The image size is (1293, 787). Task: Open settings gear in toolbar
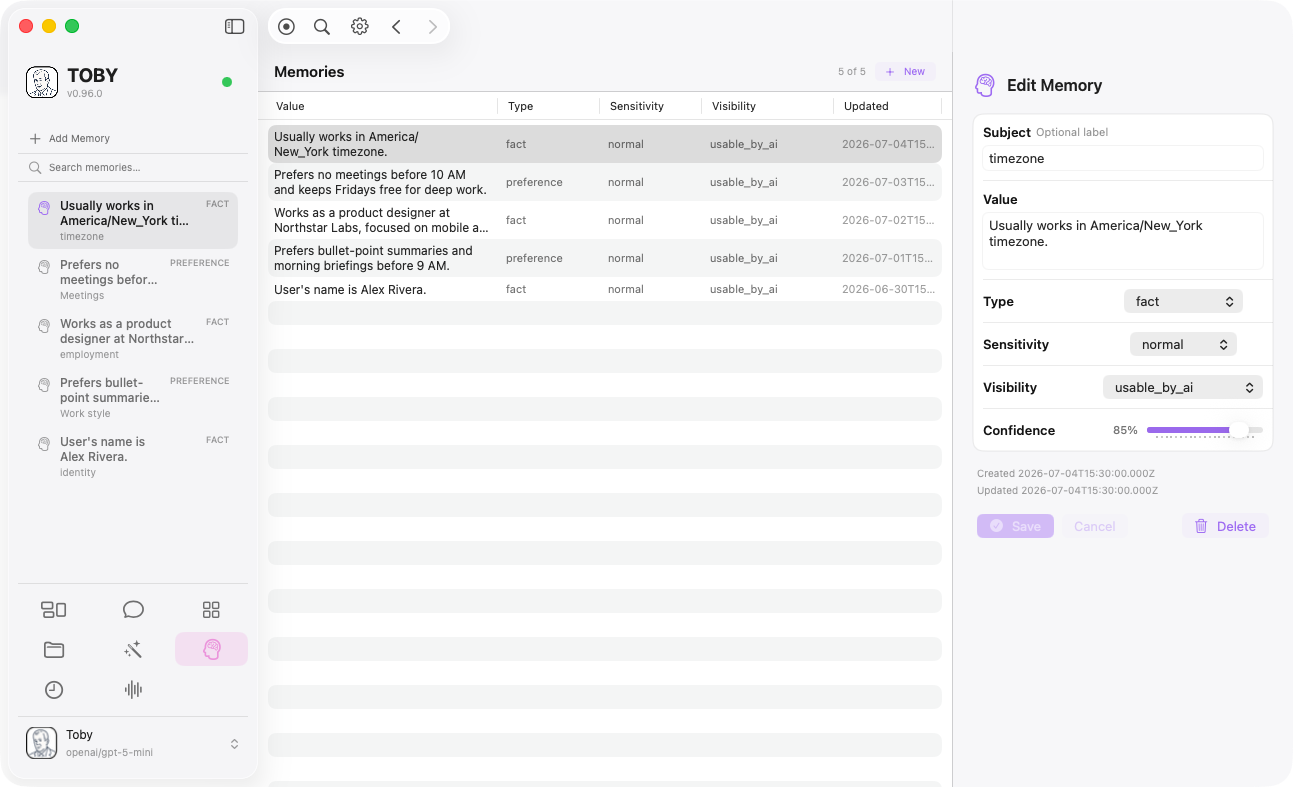(x=360, y=27)
